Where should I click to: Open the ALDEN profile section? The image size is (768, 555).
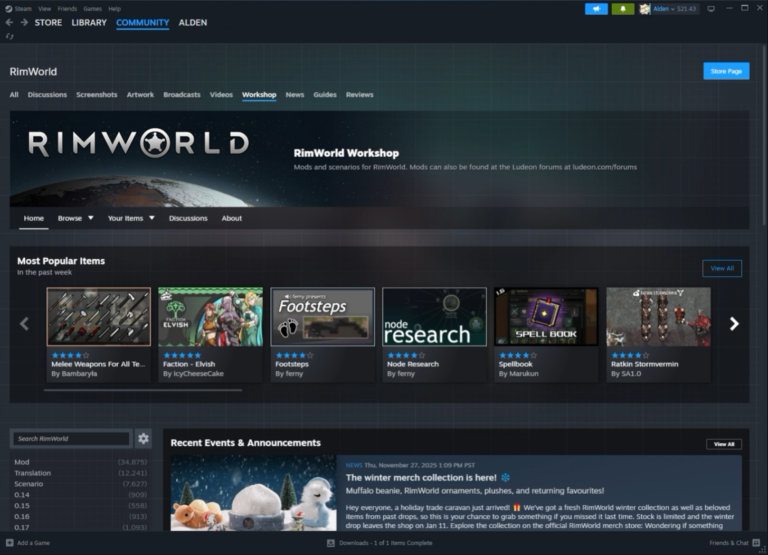[192, 23]
